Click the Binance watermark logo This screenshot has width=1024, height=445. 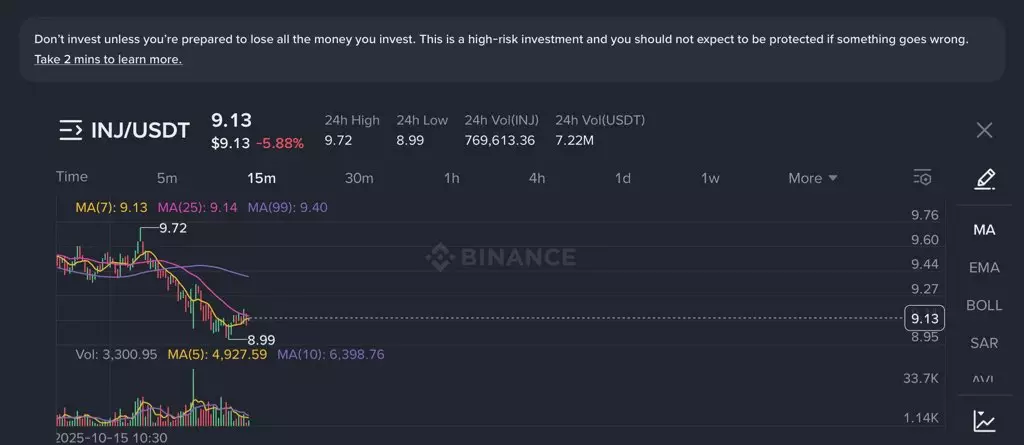point(500,257)
